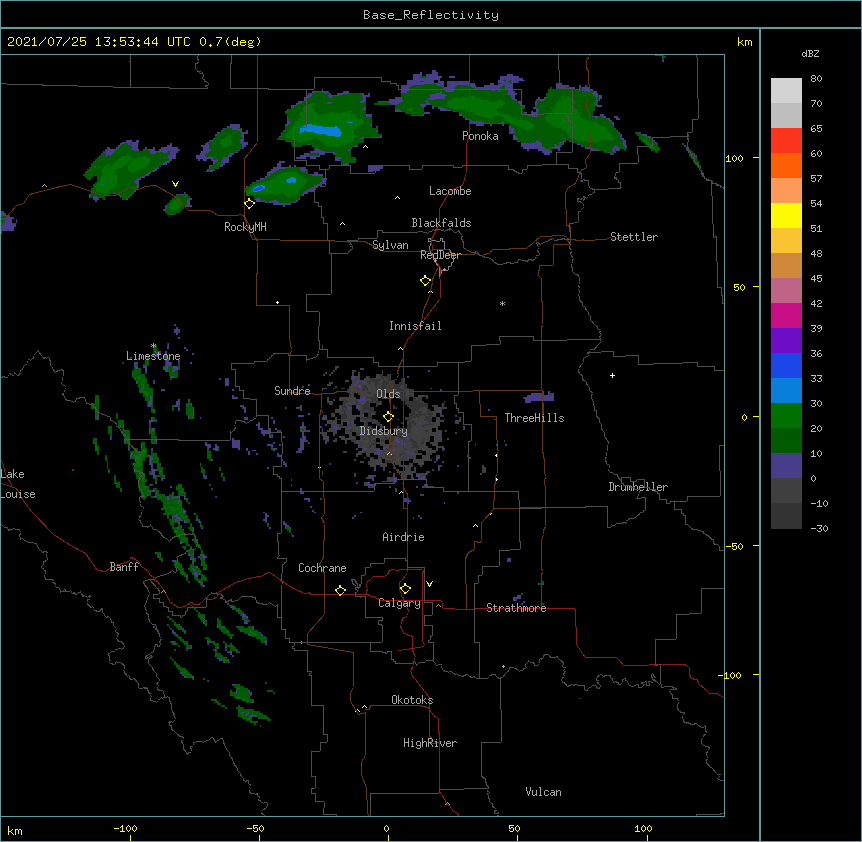Click the Blackfalds city label

441,223
